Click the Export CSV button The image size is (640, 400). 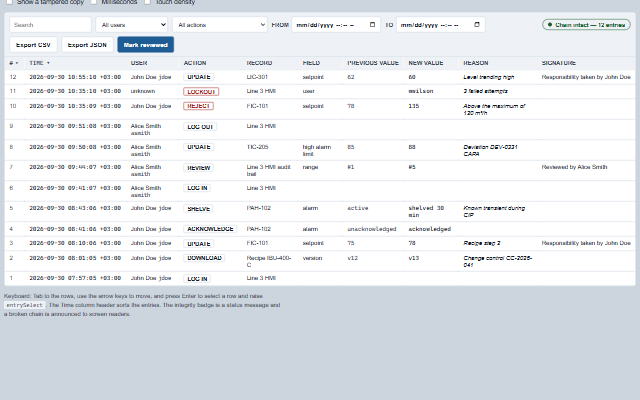33,44
